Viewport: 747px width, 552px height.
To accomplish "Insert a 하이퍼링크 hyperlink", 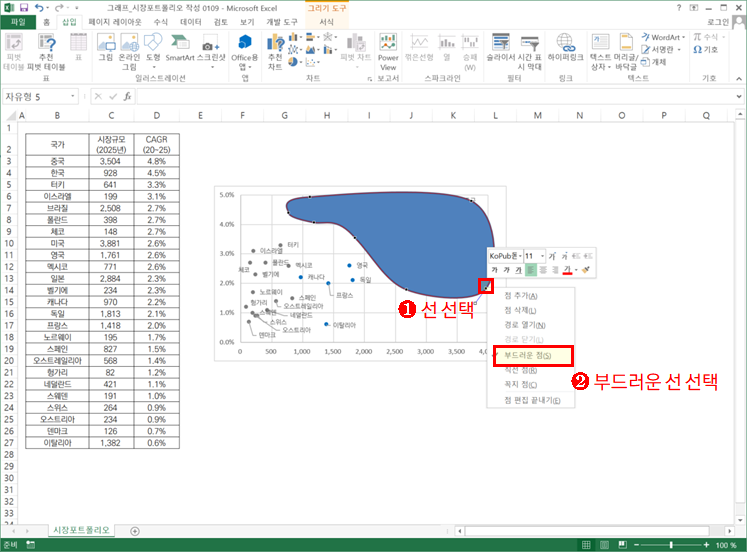I will pos(565,48).
